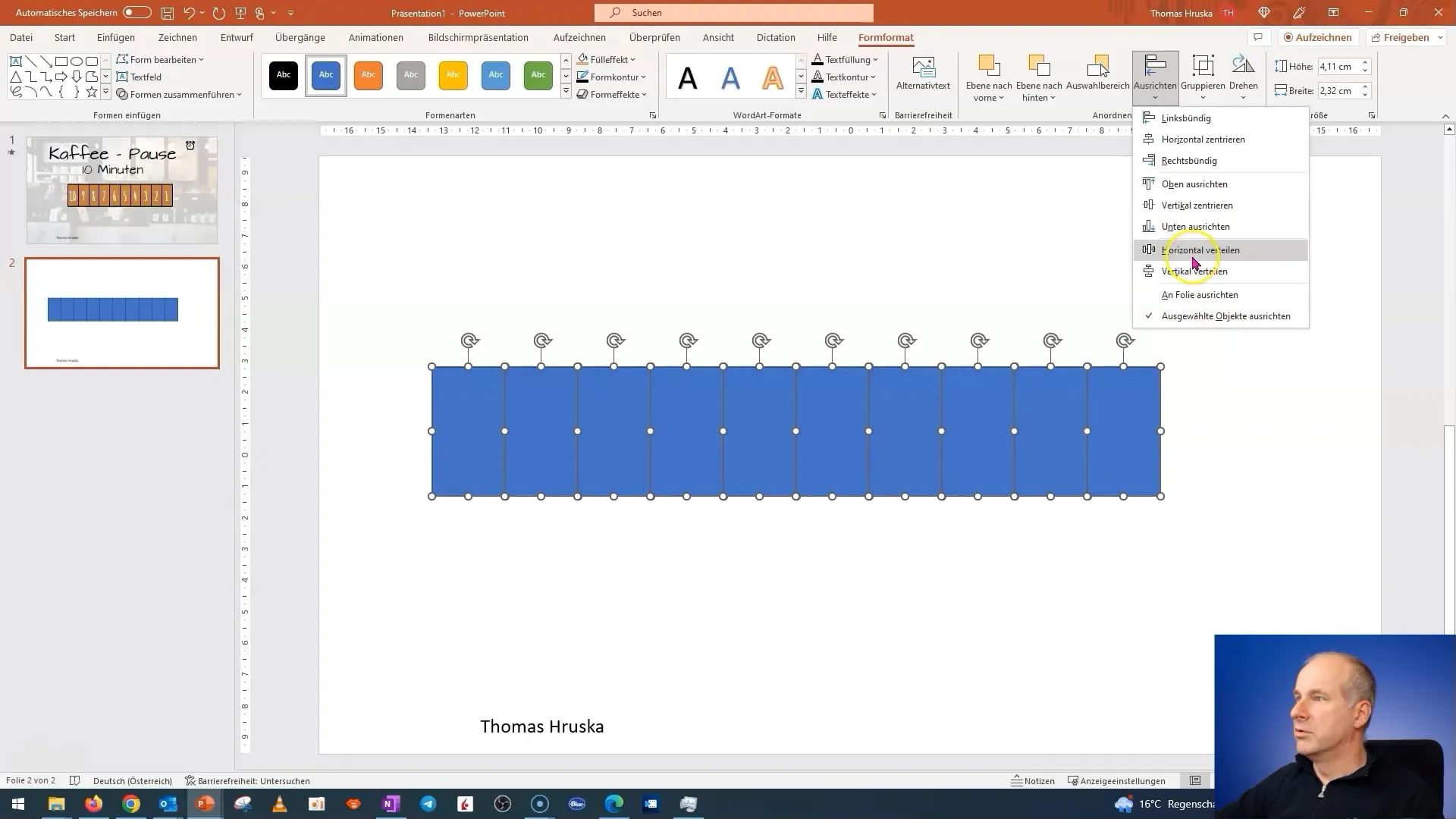Click the Textfeld button
The image size is (1456, 819).
coord(139,77)
